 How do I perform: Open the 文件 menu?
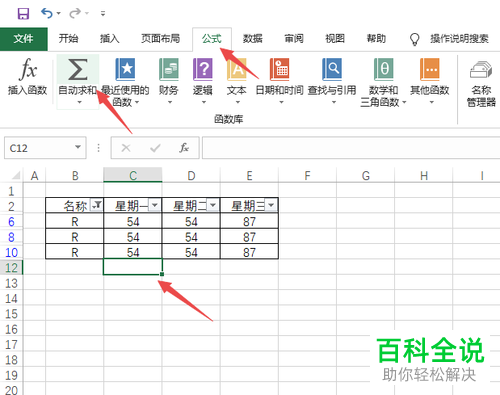click(24, 39)
